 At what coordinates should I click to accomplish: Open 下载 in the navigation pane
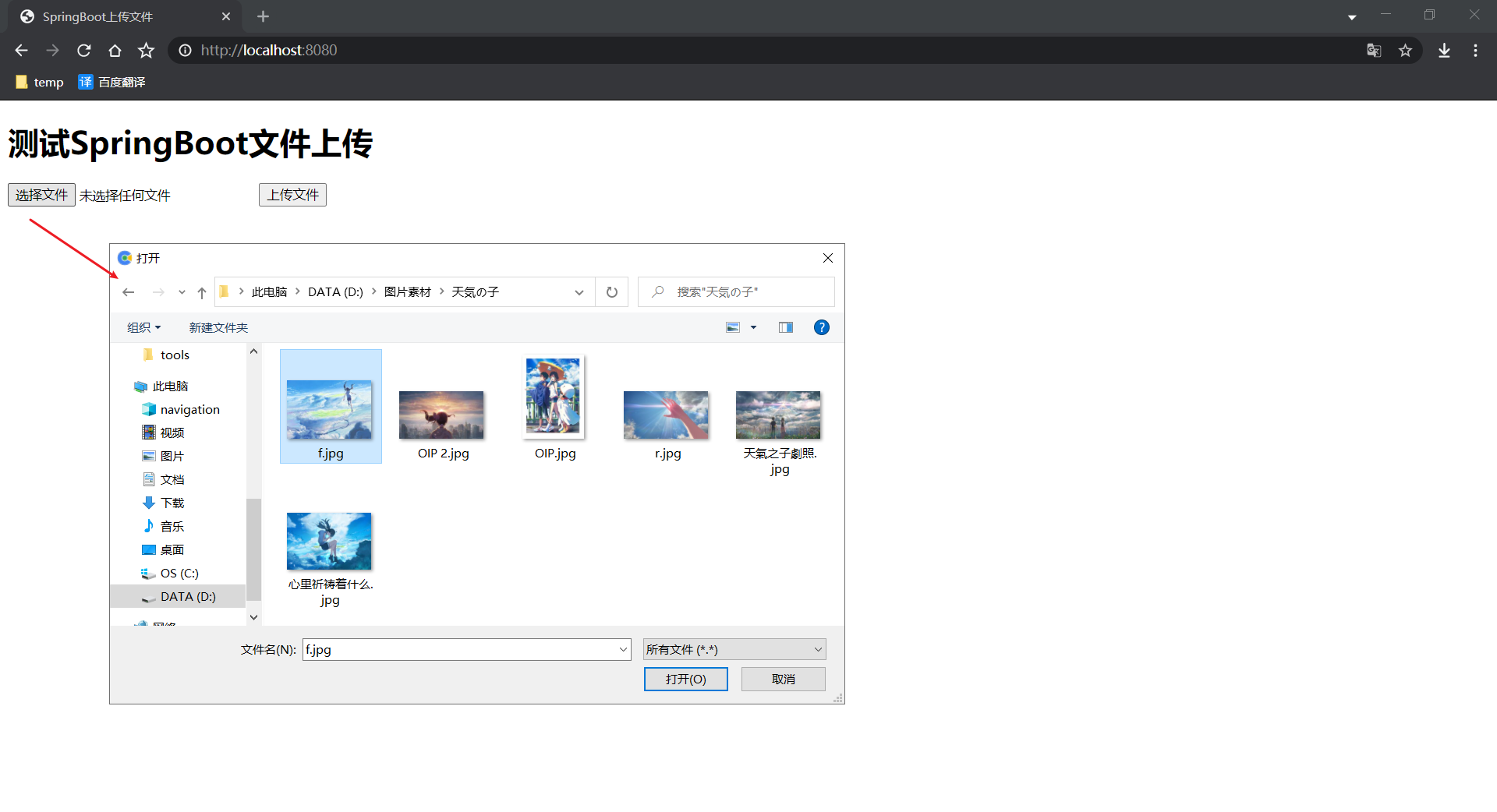[172, 503]
